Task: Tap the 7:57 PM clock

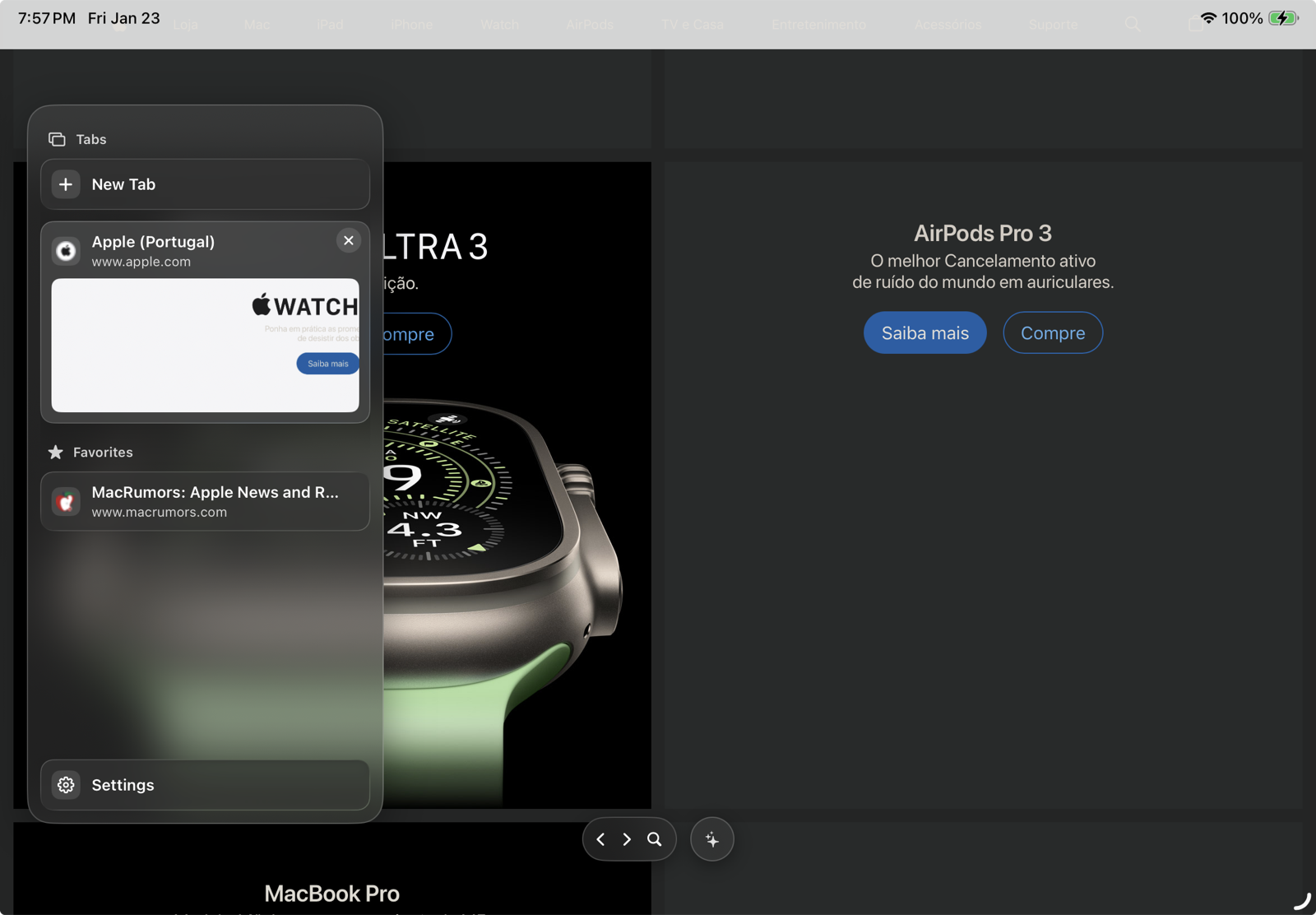Action: click(47, 18)
